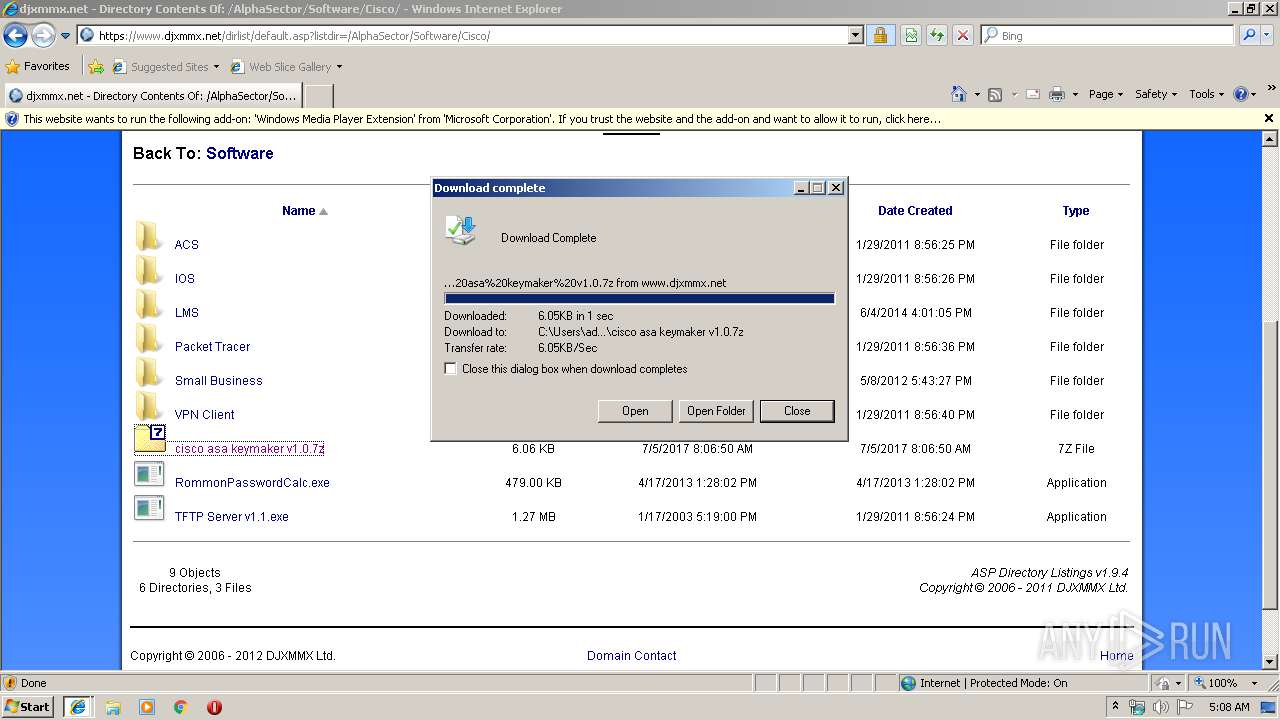Dismiss the information bar with its X

pyautogui.click(x=1269, y=119)
